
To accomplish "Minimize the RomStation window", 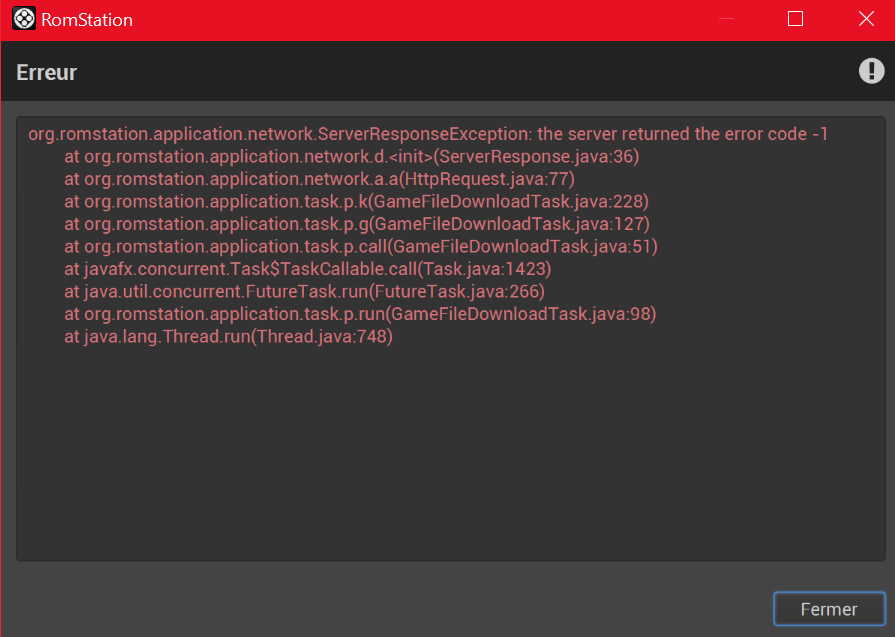I will (x=726, y=19).
